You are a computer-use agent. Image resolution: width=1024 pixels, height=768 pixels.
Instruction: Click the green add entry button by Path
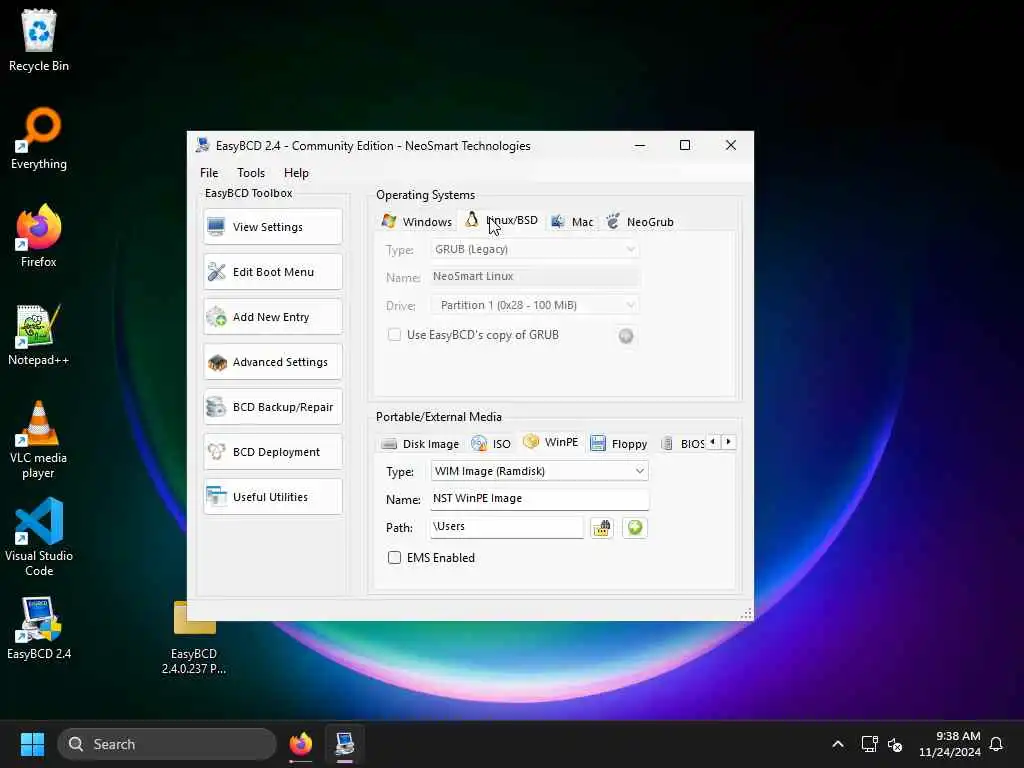pyautogui.click(x=634, y=527)
